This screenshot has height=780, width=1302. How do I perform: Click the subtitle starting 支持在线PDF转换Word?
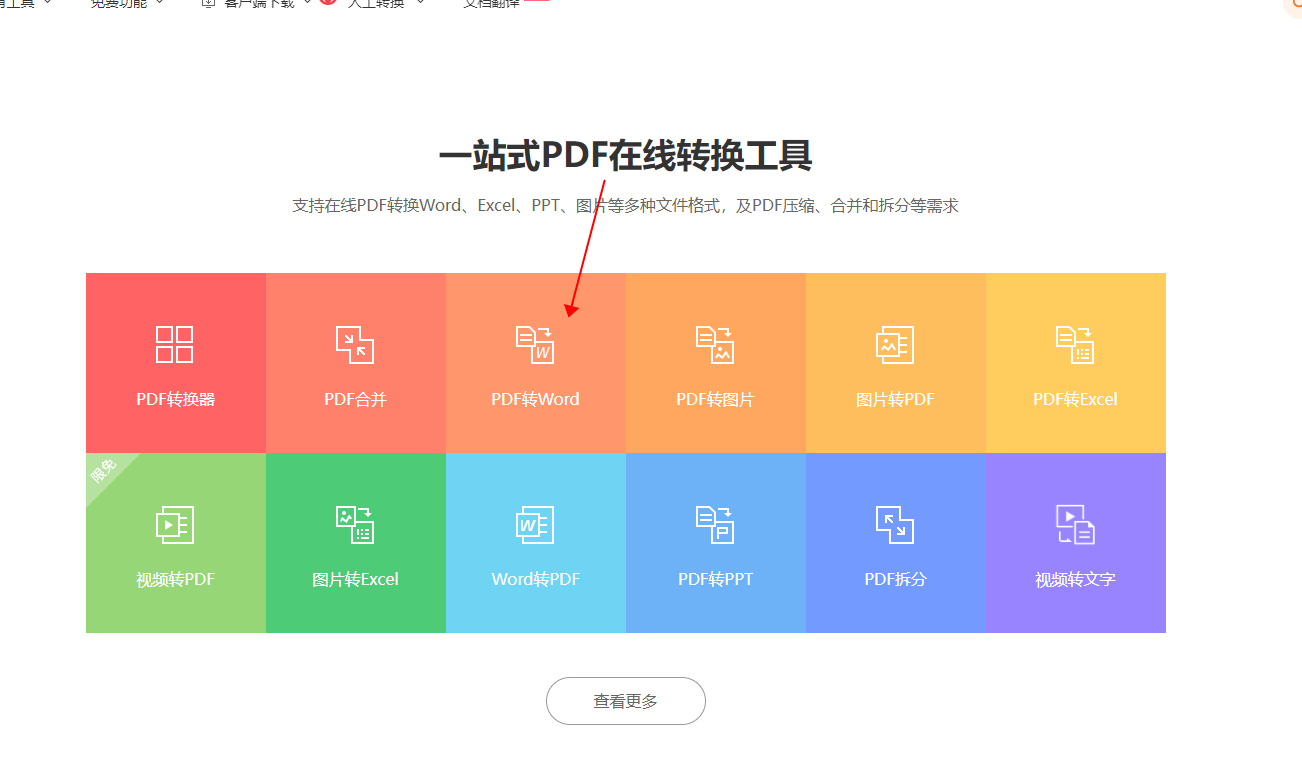pos(625,206)
